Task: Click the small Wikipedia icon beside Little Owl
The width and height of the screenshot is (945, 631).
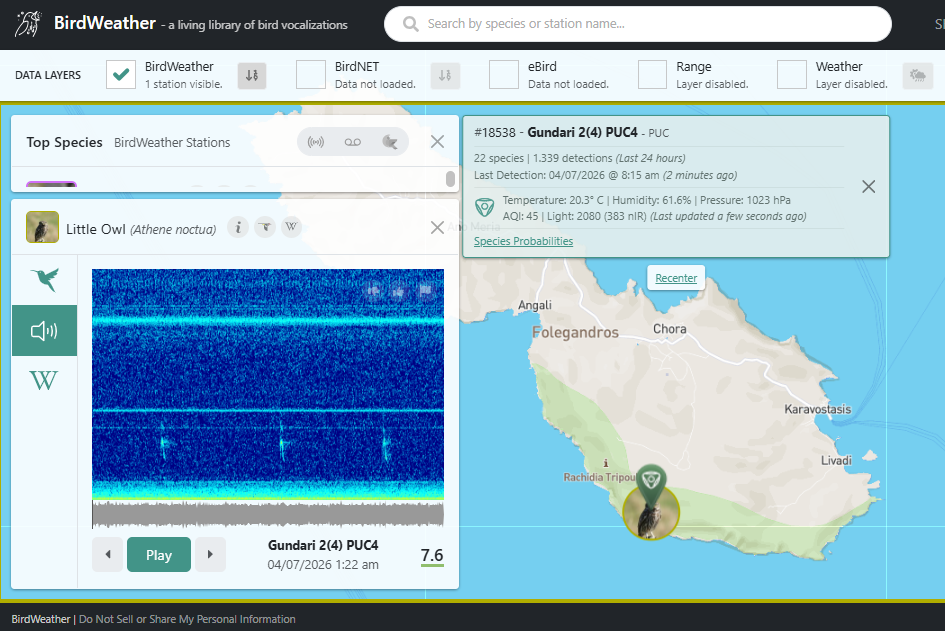Action: (x=291, y=227)
